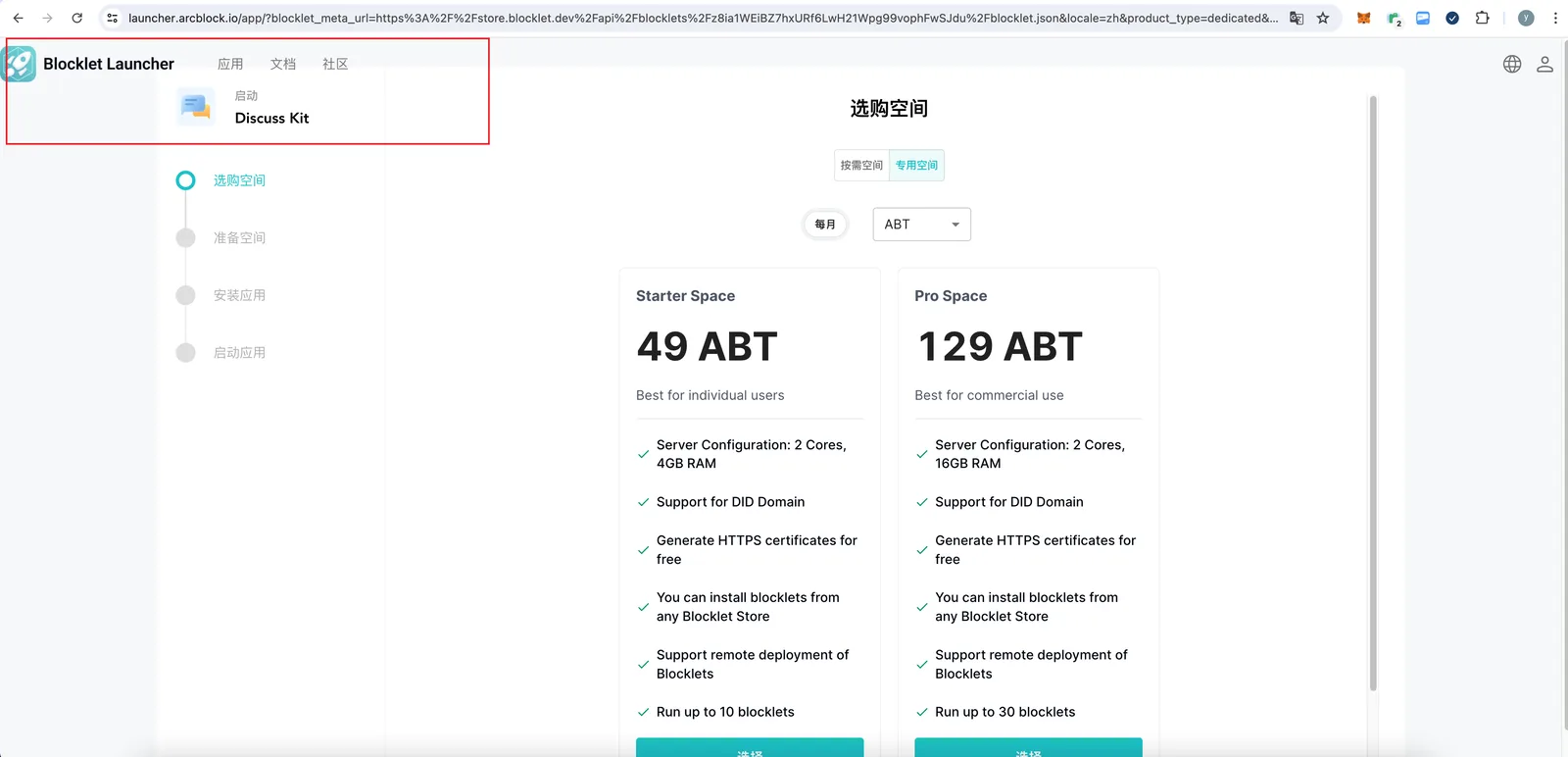Click the Blocklet Launcher rocket logo
Viewport: 1568px width, 757px height.
(19, 64)
